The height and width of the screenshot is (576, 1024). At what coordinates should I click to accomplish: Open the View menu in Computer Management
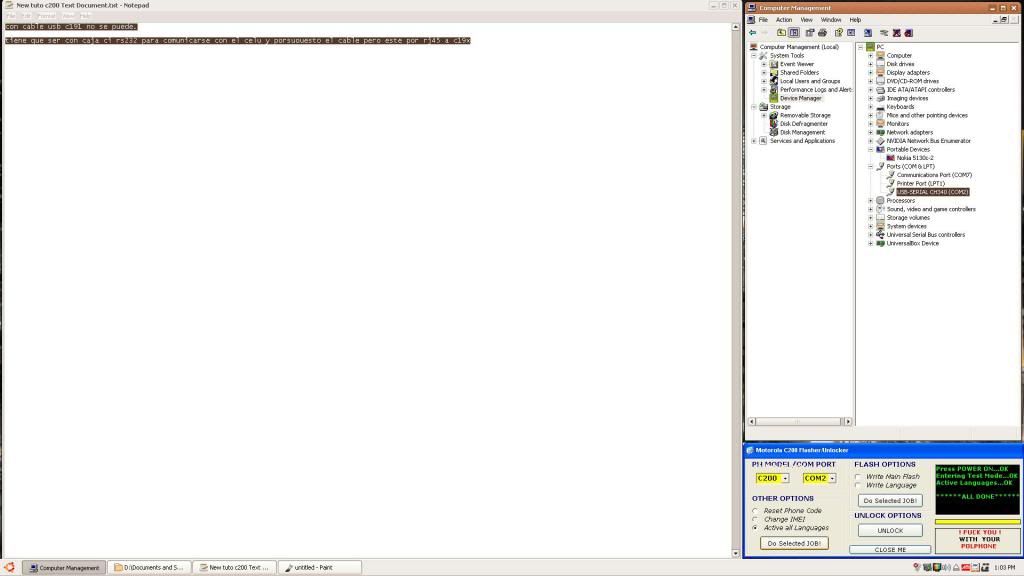(806, 20)
